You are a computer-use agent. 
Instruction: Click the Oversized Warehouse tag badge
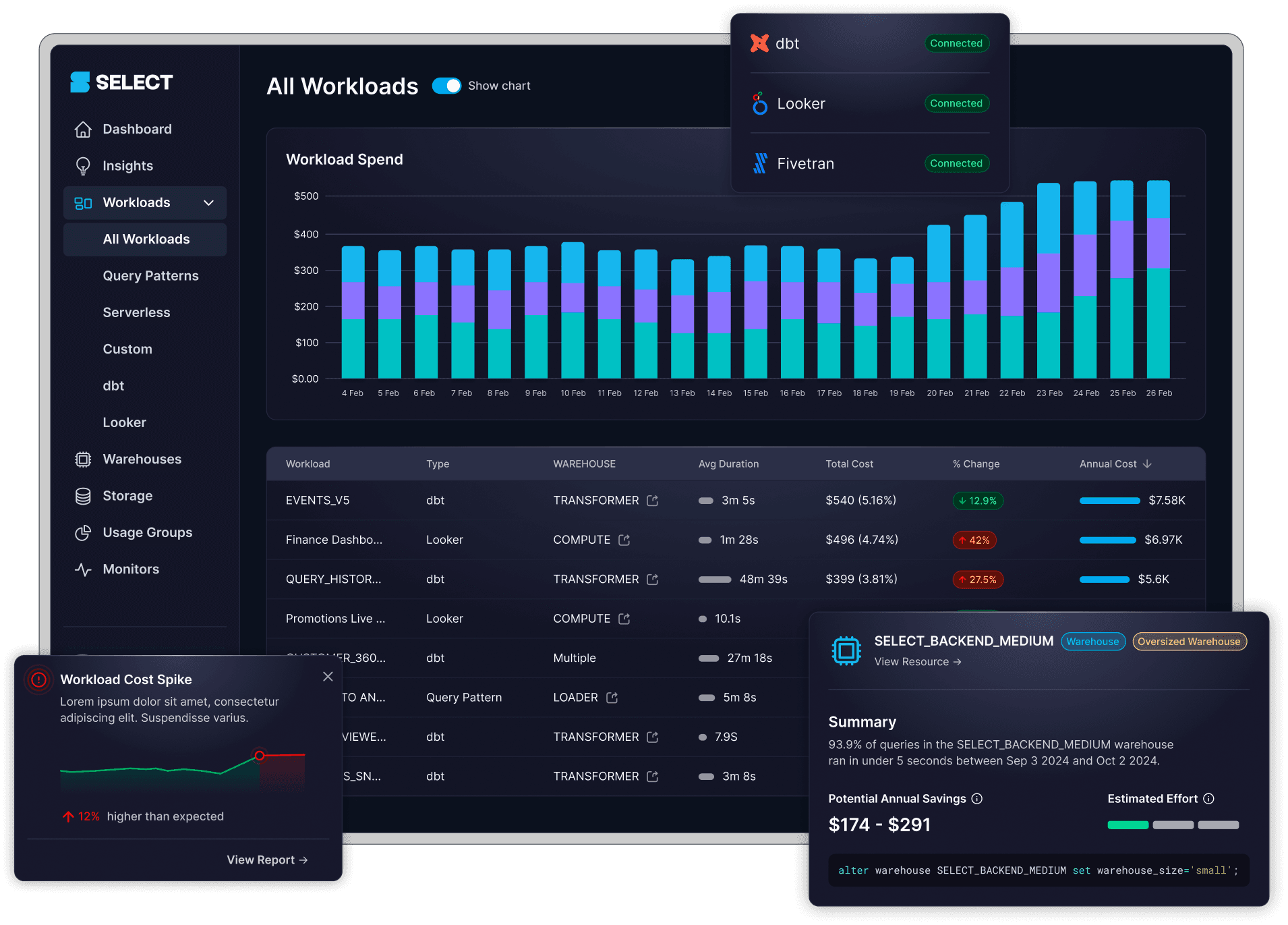tap(1189, 642)
